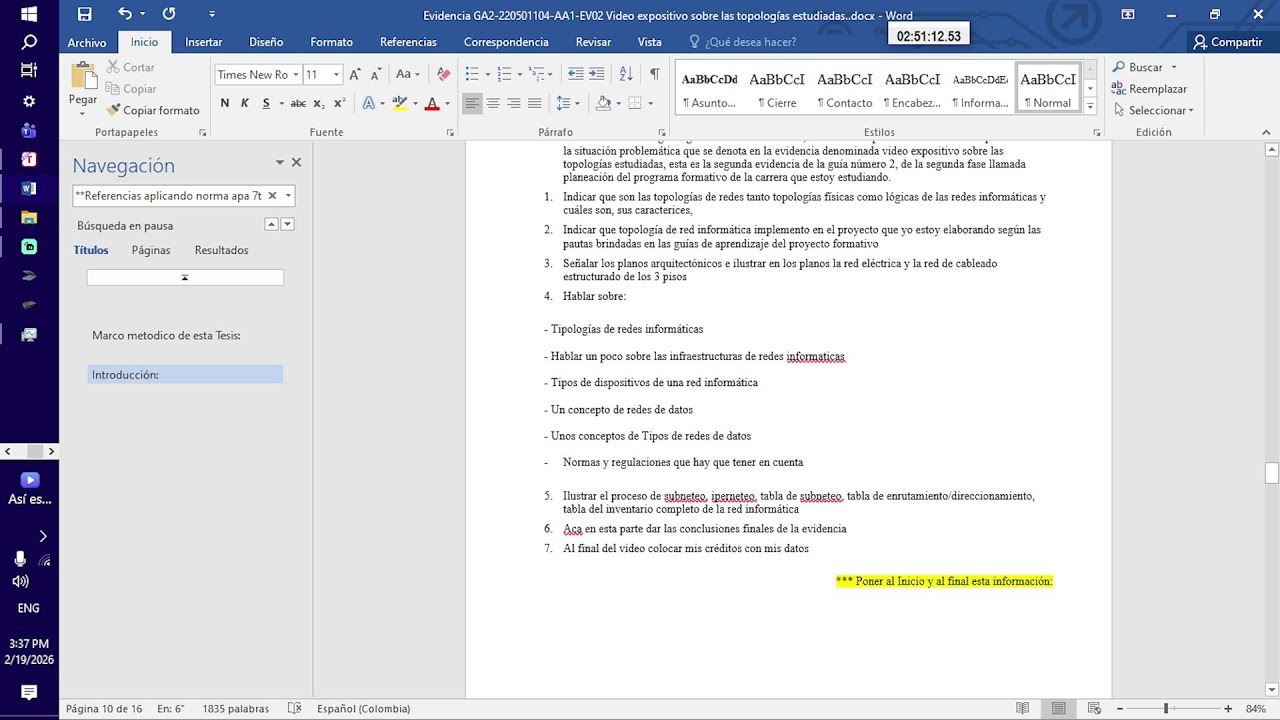Image resolution: width=1280 pixels, height=720 pixels.
Task: Center align text
Action: pyautogui.click(x=493, y=103)
